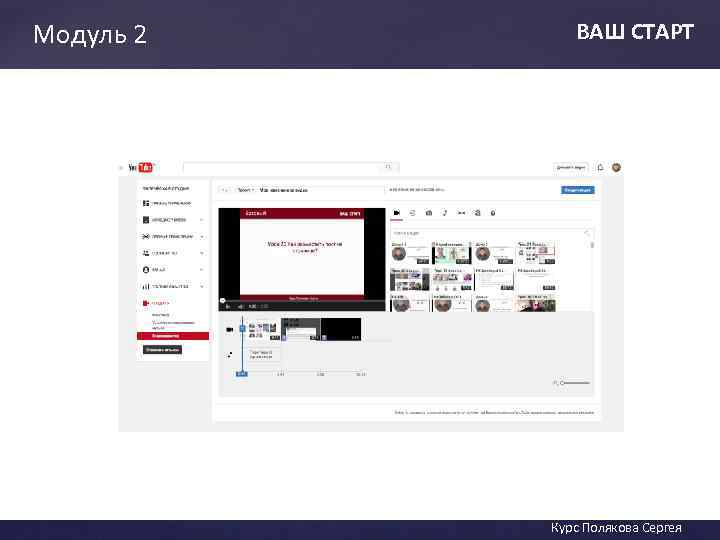Expand the Analytics section chevron
Screen dimensions: 720x540
201,287
